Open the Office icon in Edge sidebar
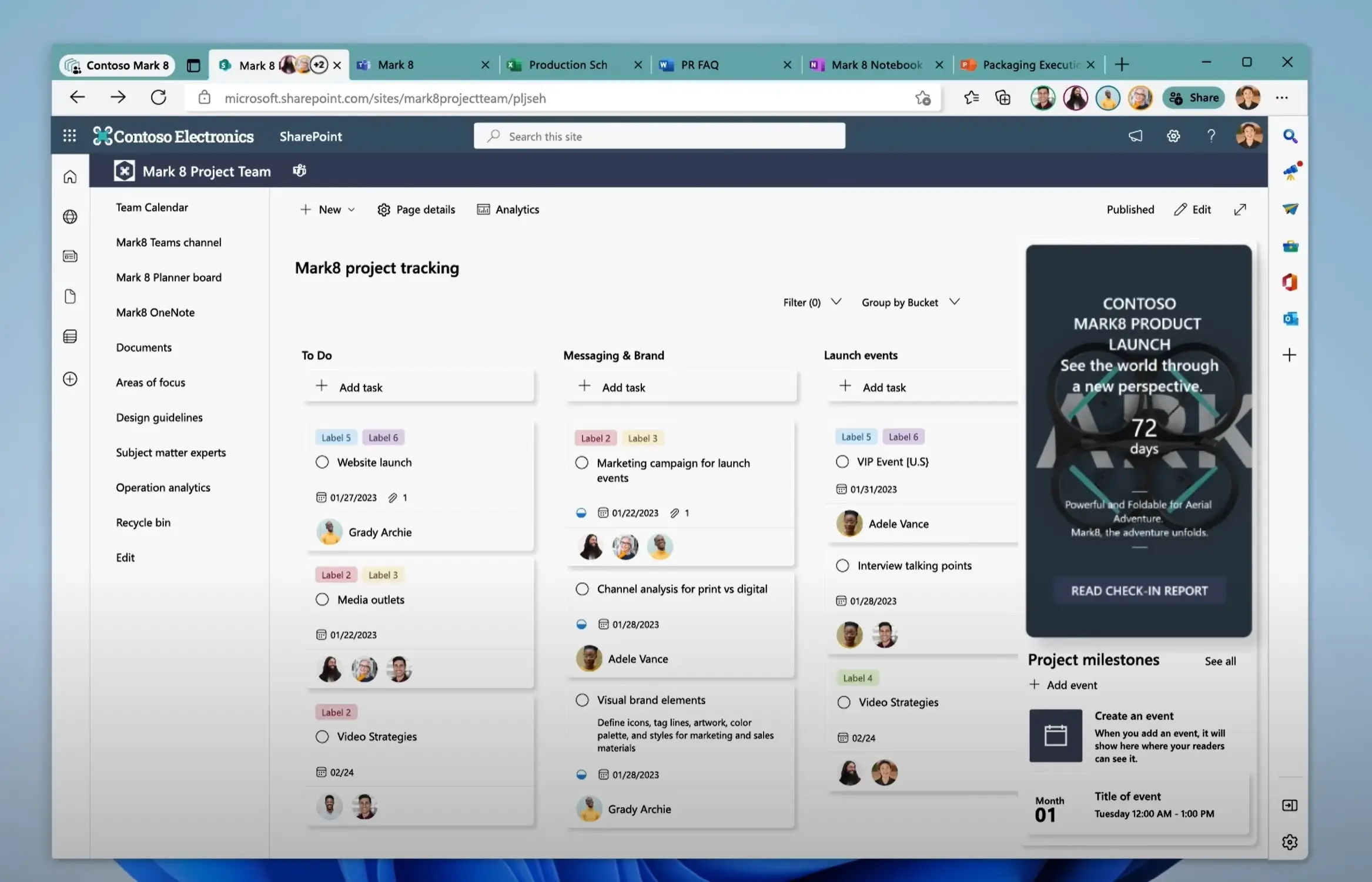This screenshot has height=882, width=1372. [1291, 283]
